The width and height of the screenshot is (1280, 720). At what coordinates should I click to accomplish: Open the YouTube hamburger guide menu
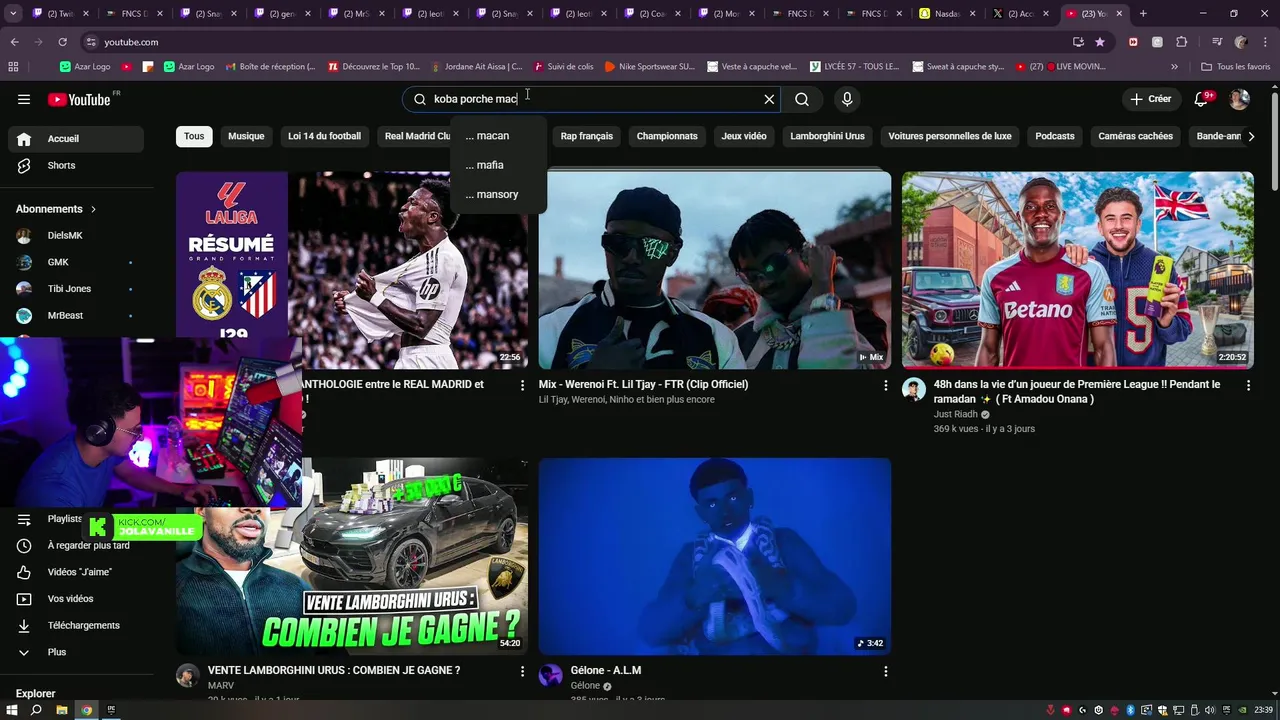[24, 99]
